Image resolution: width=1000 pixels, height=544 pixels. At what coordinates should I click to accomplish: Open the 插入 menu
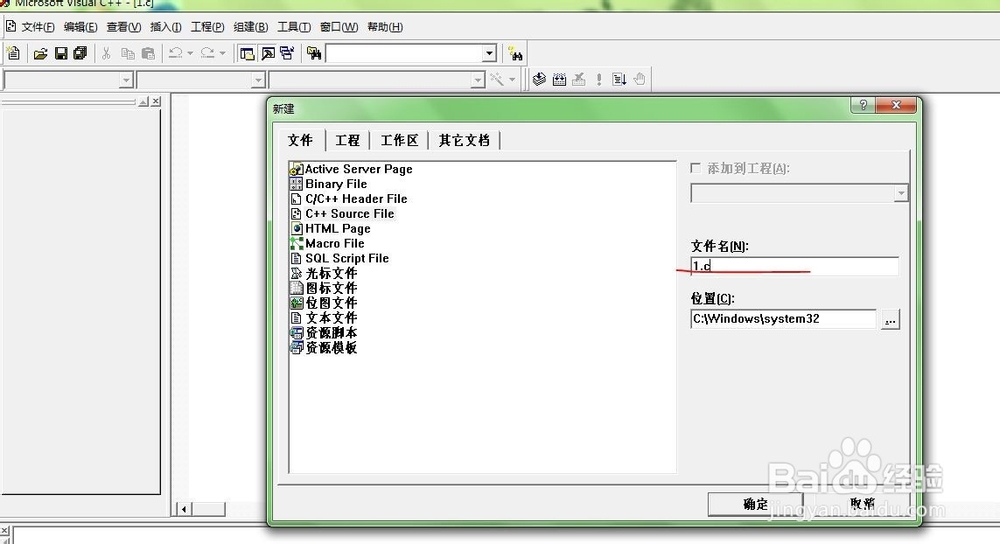coord(166,27)
